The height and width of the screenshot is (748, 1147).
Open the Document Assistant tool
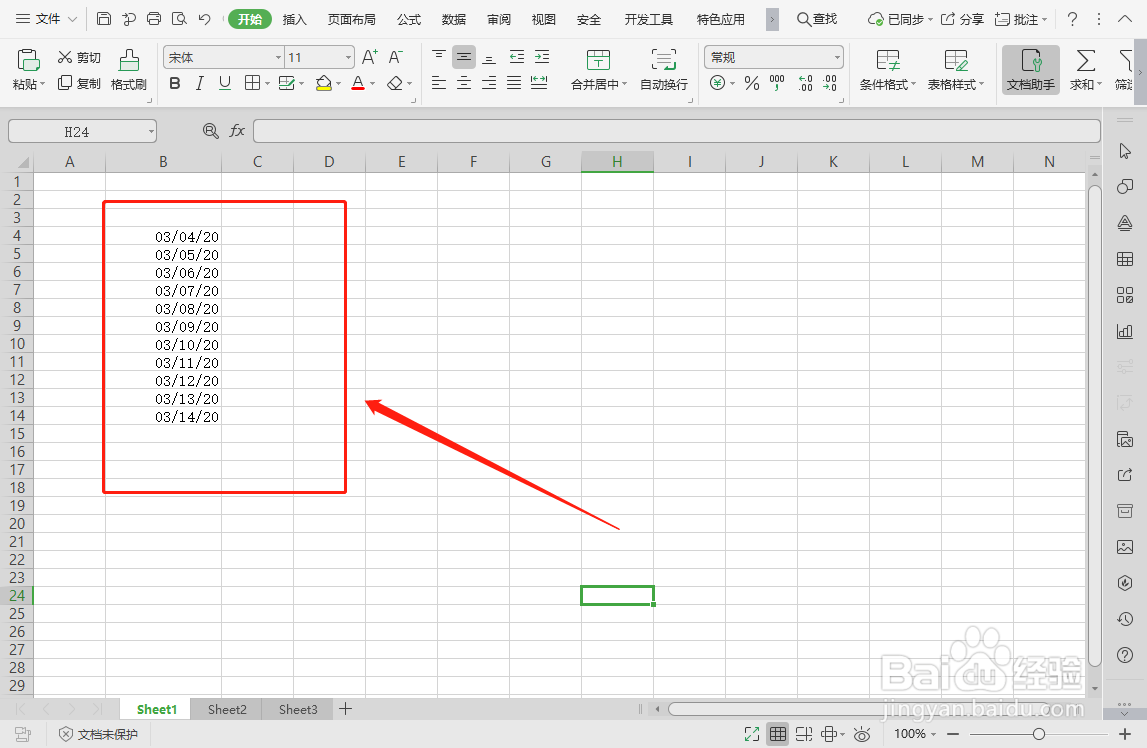[x=1031, y=70]
